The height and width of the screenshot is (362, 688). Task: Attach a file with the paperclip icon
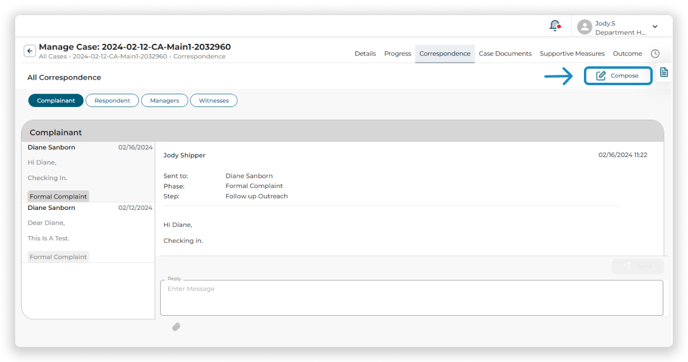coord(176,327)
